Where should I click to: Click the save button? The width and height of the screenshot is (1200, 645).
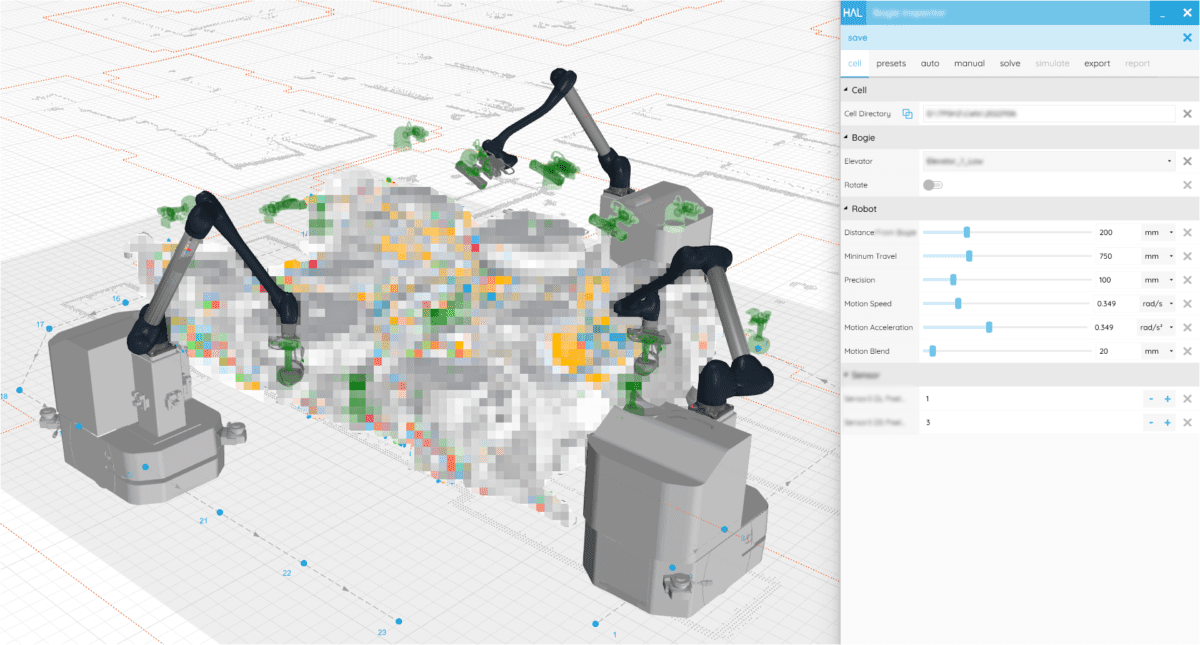(857, 37)
